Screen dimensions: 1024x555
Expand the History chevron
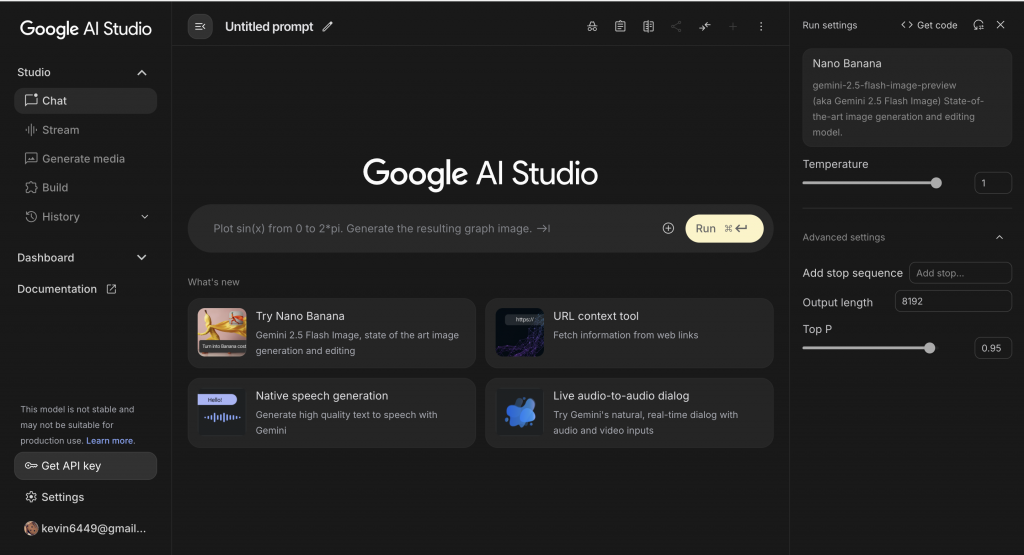click(145, 217)
